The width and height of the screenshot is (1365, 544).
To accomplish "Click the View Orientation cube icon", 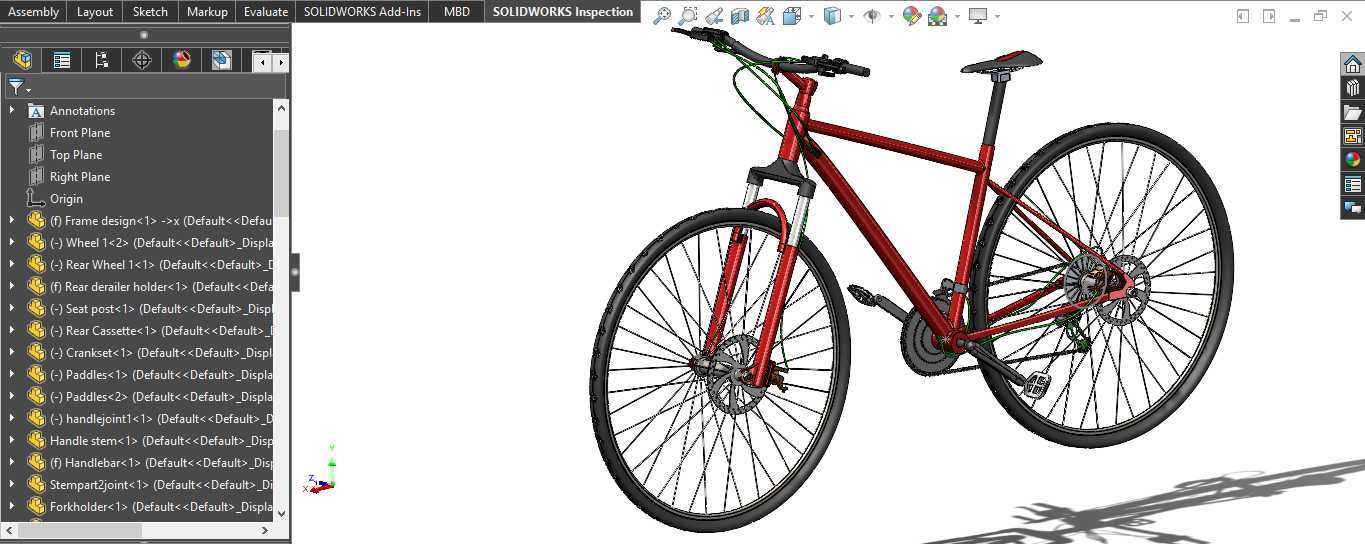I will pyautogui.click(x=792, y=16).
